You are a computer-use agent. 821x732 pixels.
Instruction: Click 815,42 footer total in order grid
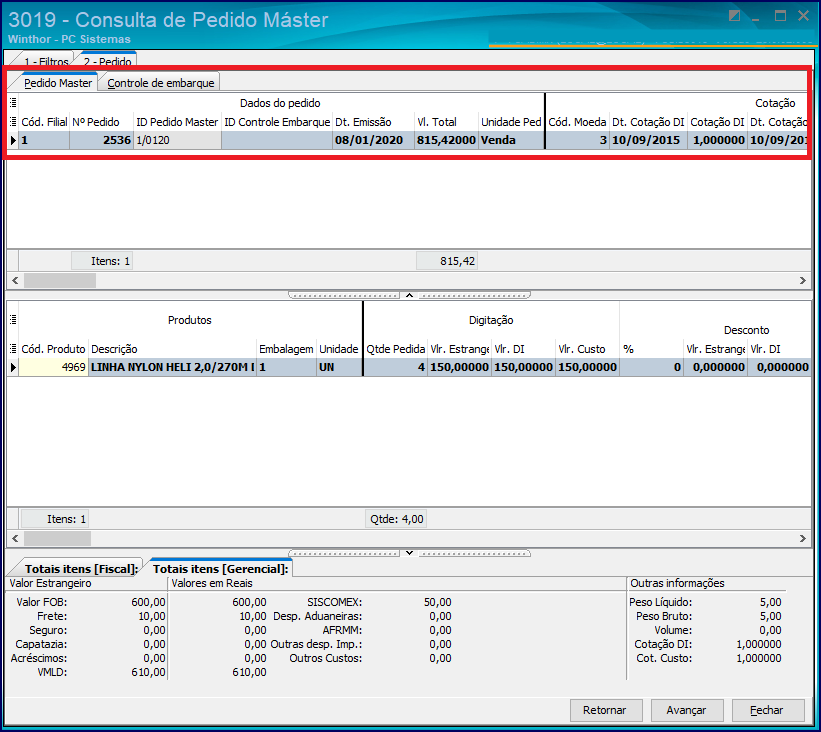point(447,261)
